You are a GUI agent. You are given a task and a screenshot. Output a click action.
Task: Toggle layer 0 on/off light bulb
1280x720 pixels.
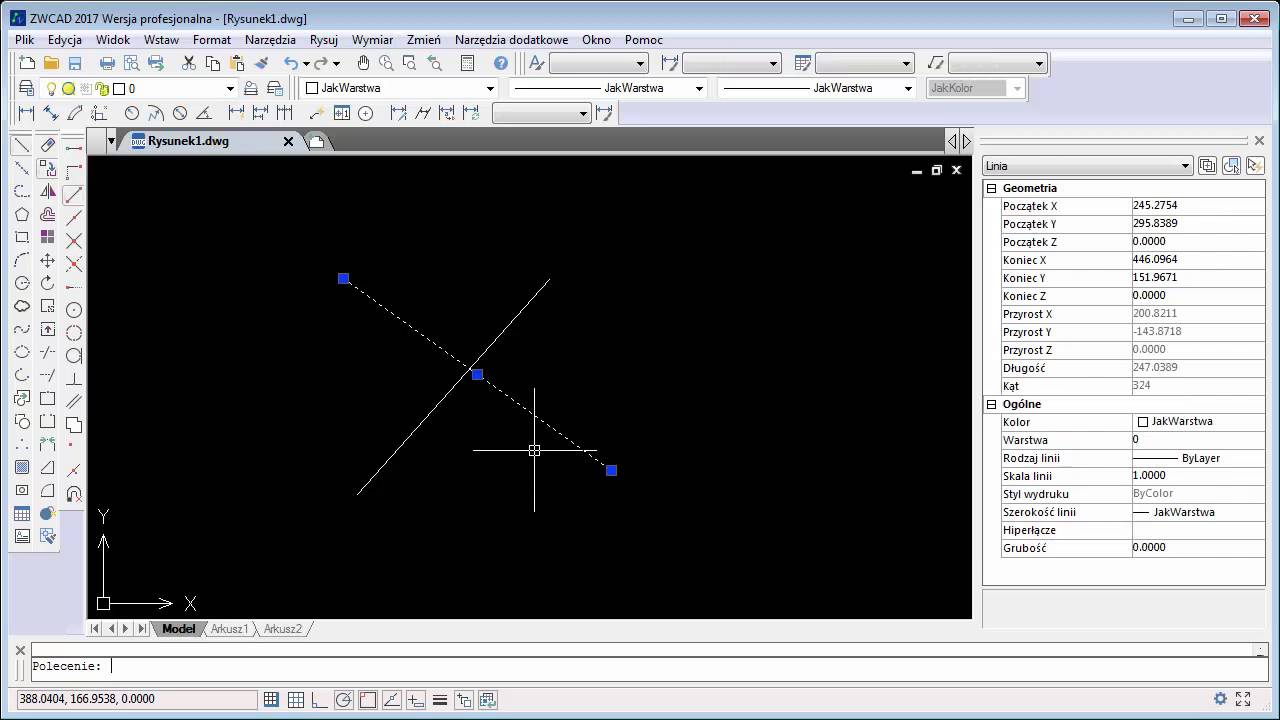[x=52, y=88]
